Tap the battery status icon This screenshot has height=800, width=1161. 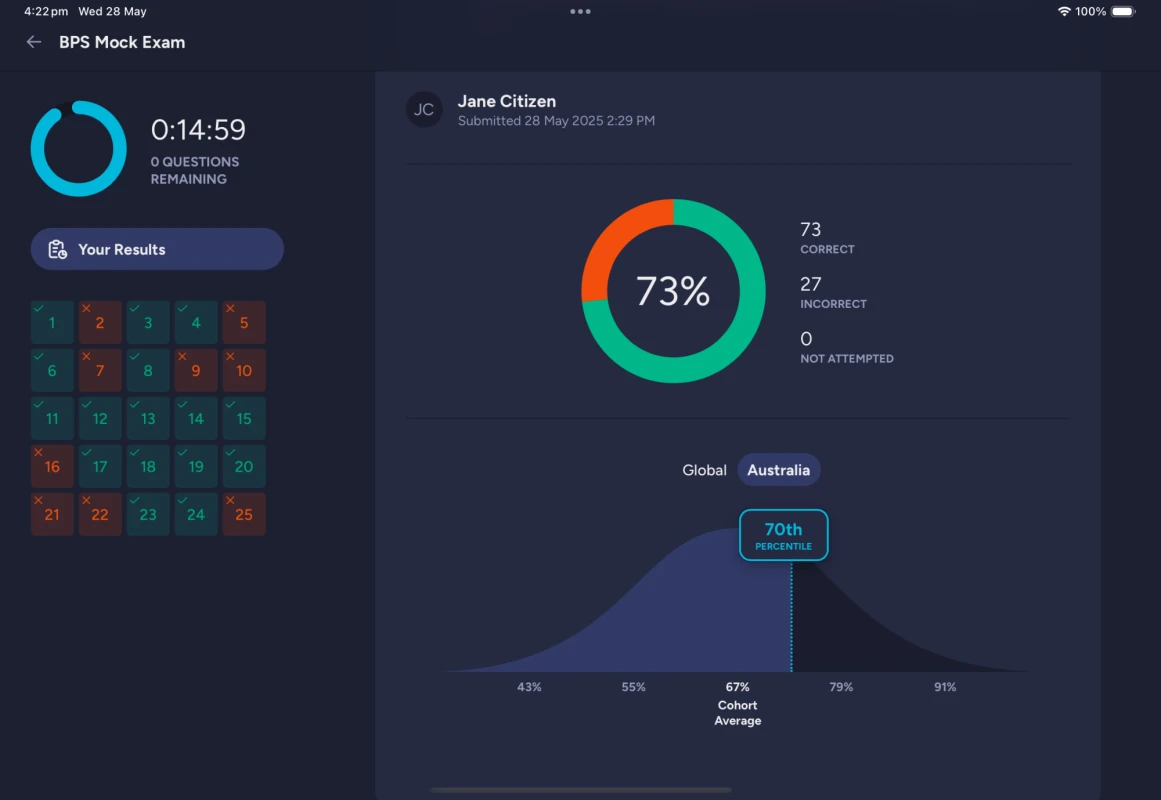click(1123, 12)
